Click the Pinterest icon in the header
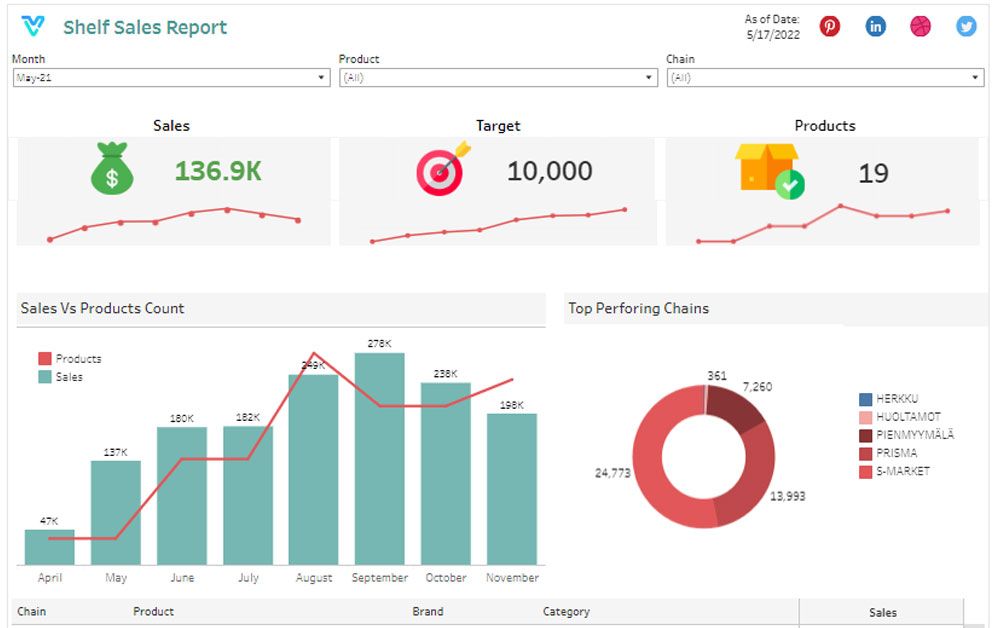The width and height of the screenshot is (997, 628). [x=829, y=26]
